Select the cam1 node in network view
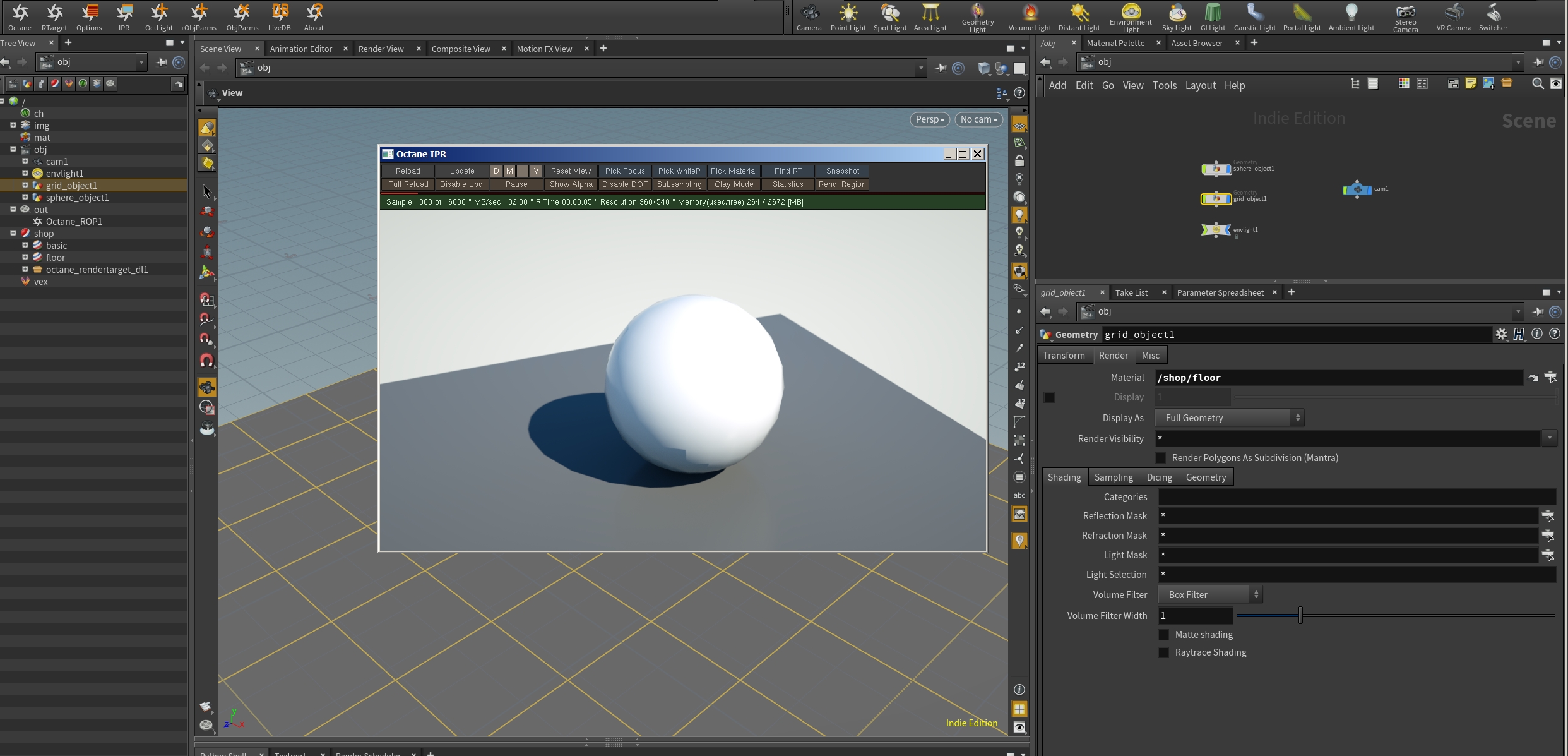The width and height of the screenshot is (1568, 756). (x=1357, y=189)
